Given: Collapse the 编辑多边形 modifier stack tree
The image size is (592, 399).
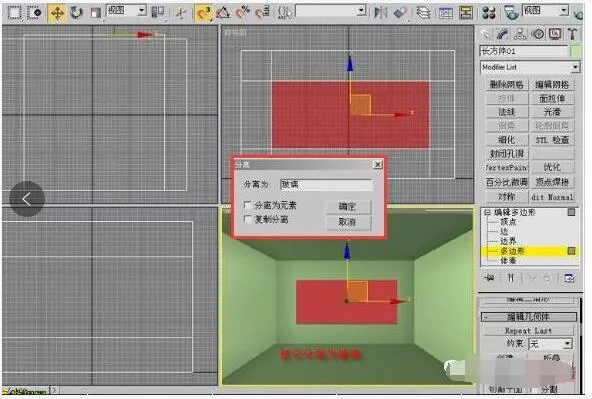Looking at the screenshot, I should [487, 213].
